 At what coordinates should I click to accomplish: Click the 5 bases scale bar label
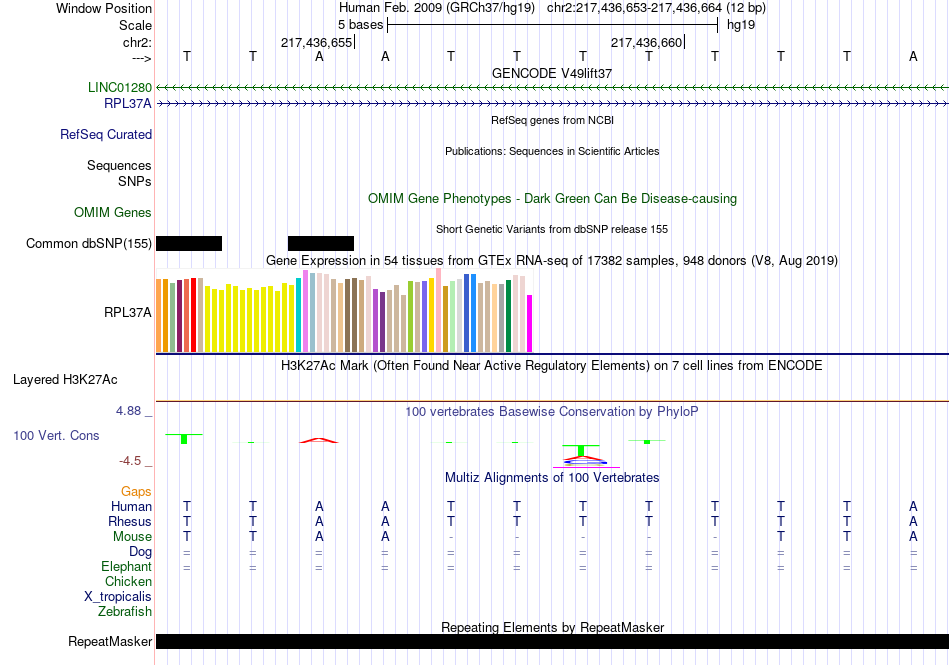point(360,25)
